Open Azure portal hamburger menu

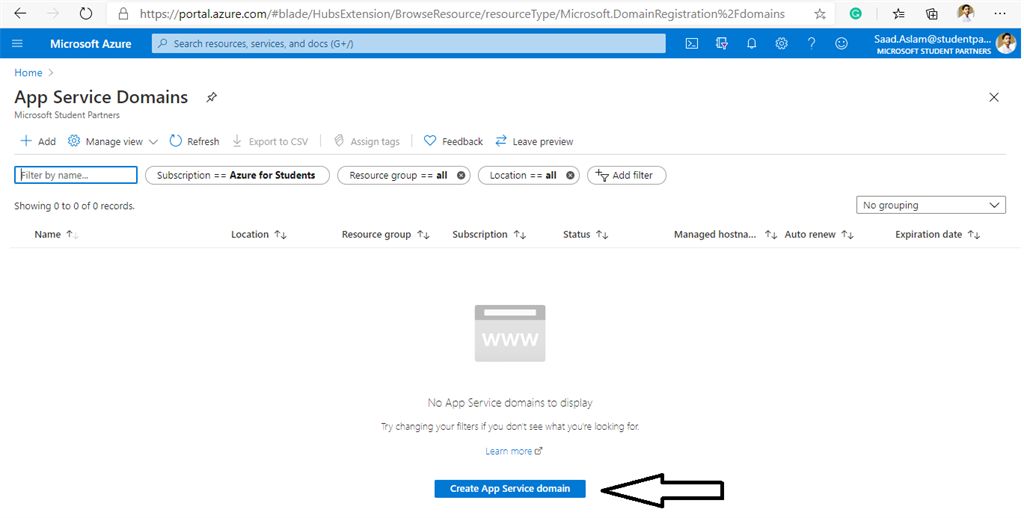(18, 44)
